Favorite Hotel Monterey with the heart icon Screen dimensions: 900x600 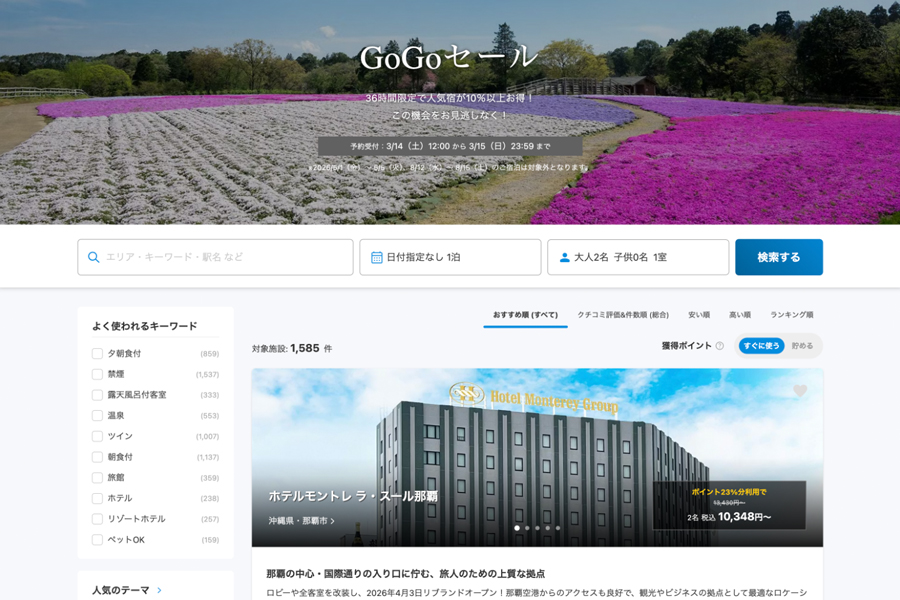click(800, 391)
